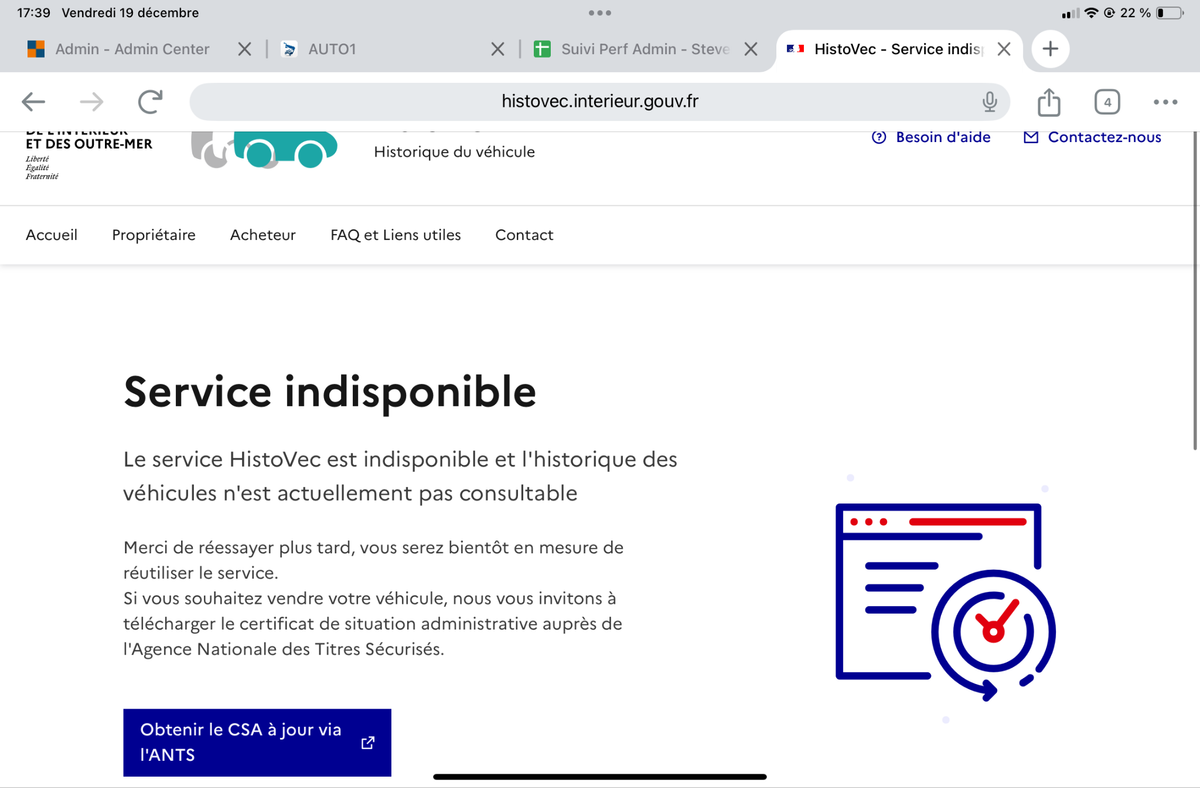1200x788 pixels.
Task: Open the share sheet icon
Action: tap(1048, 101)
